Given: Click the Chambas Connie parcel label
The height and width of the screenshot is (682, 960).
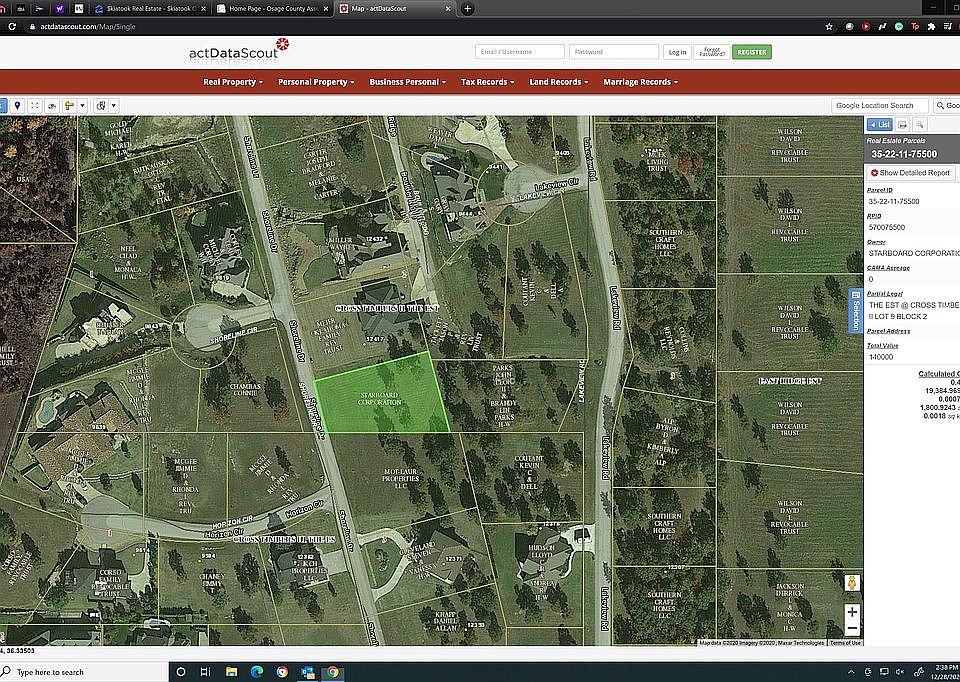Looking at the screenshot, I should coord(245,389).
